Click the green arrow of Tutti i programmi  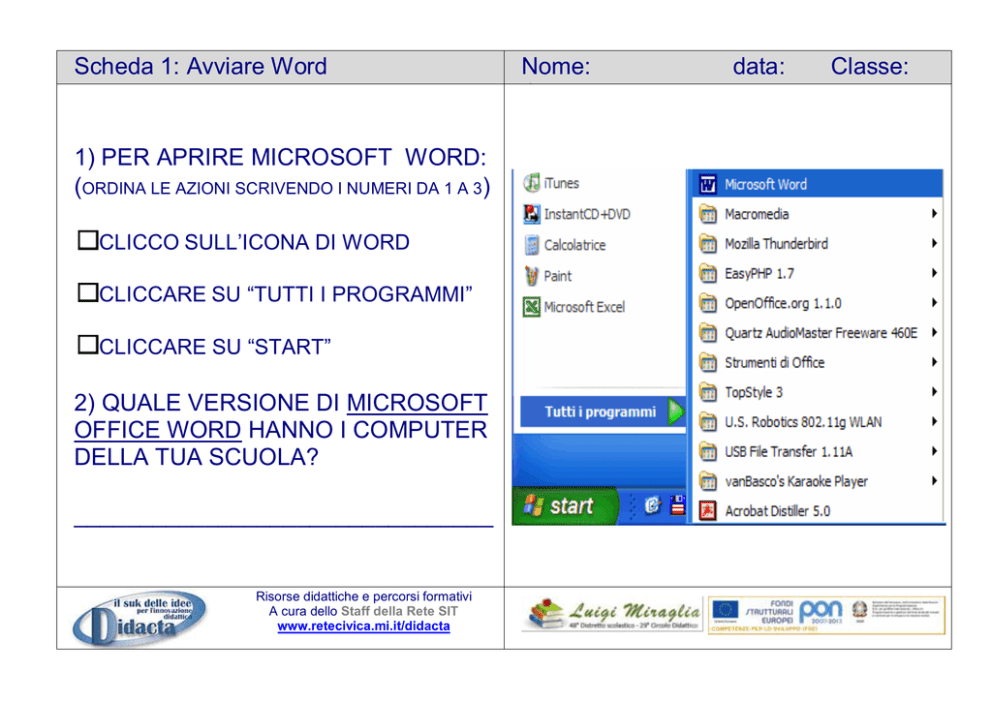[676, 412]
